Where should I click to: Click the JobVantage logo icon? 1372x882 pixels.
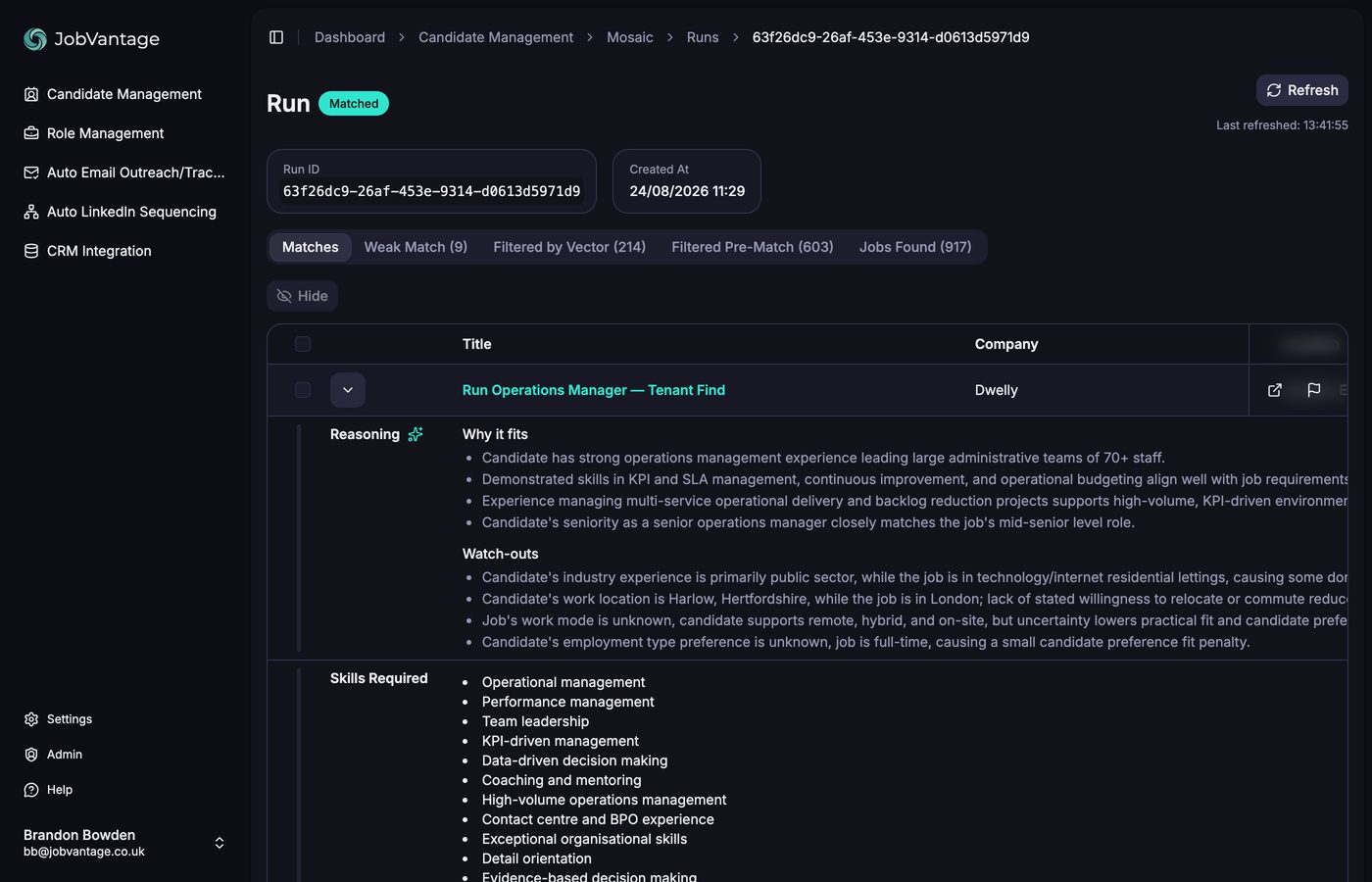(35, 39)
